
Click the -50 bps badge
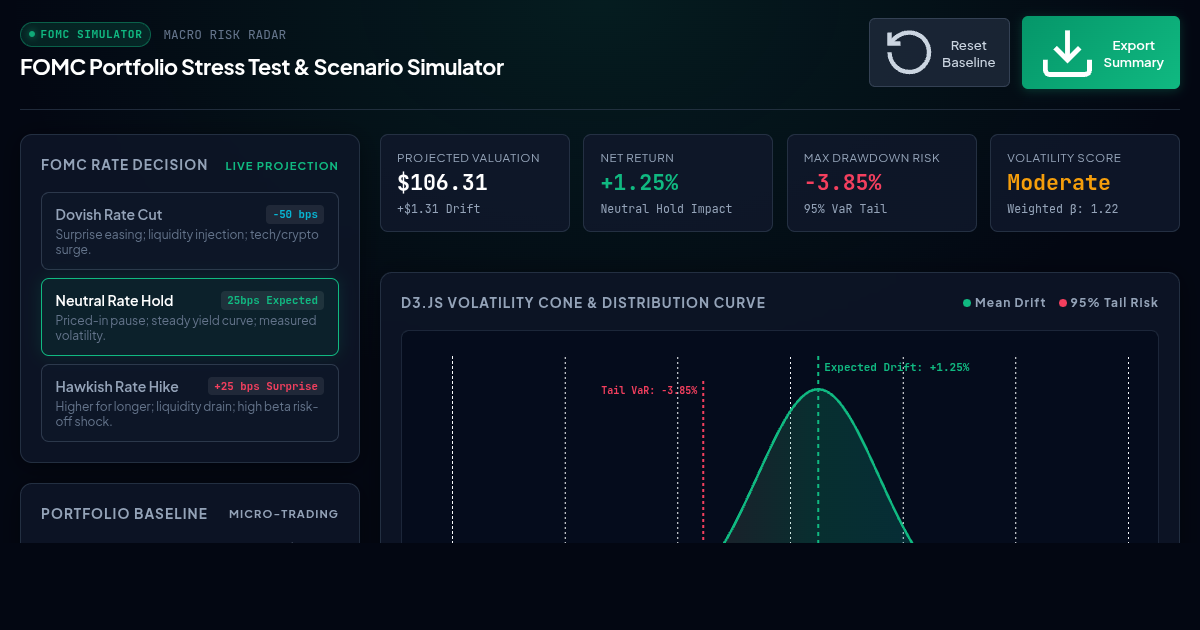tap(295, 214)
